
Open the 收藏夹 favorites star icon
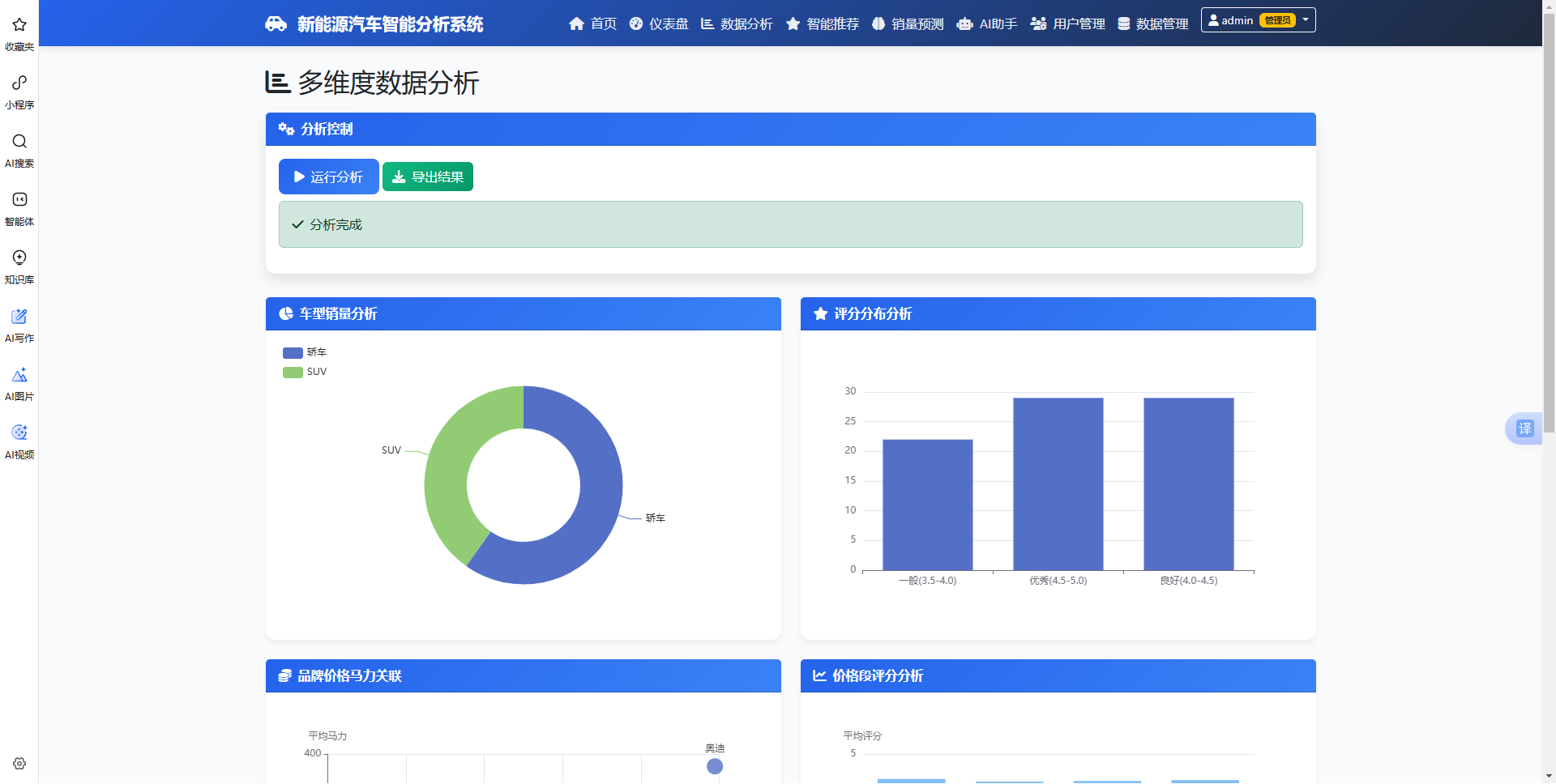point(19,25)
